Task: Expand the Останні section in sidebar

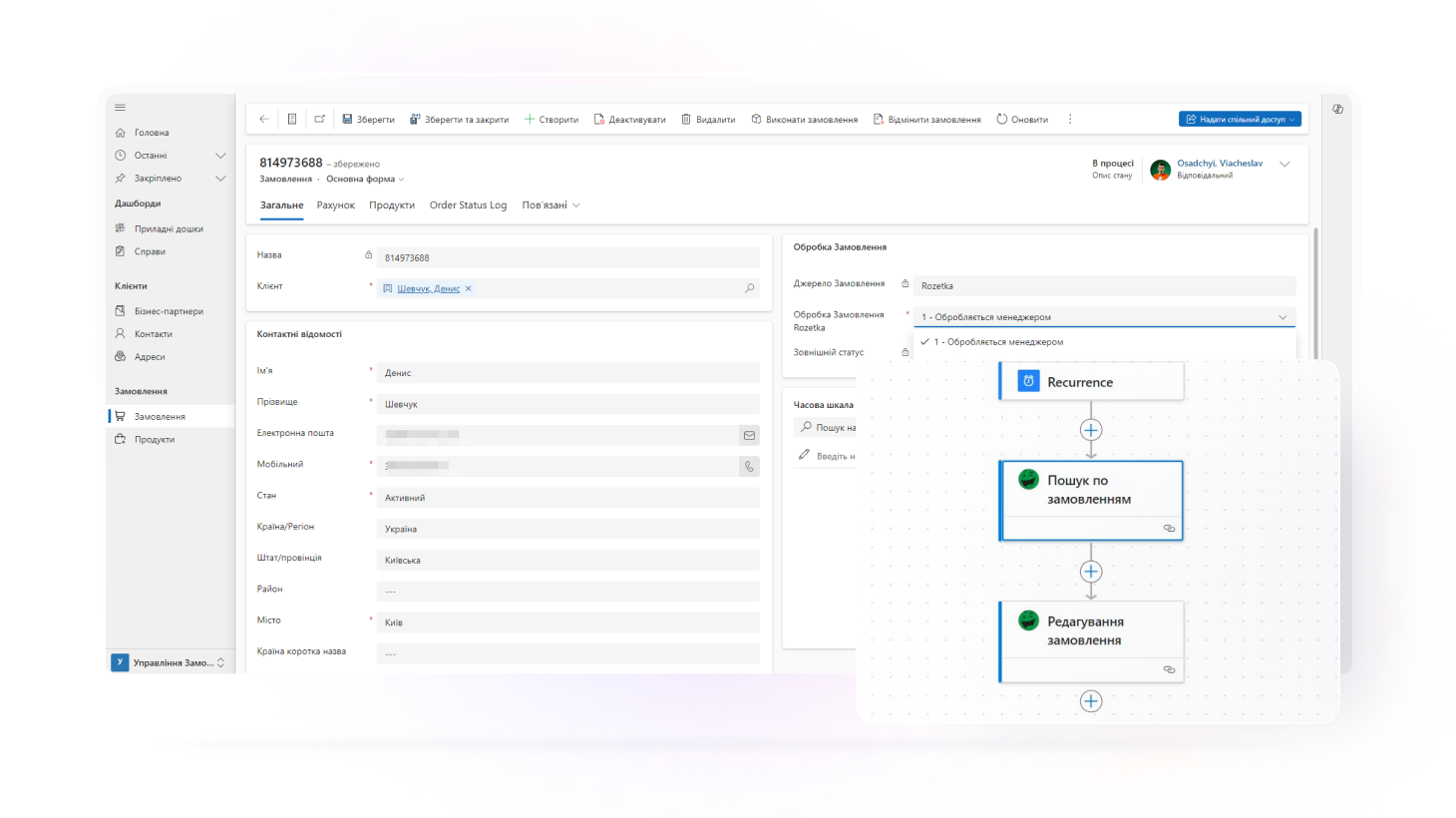Action: coord(220,156)
